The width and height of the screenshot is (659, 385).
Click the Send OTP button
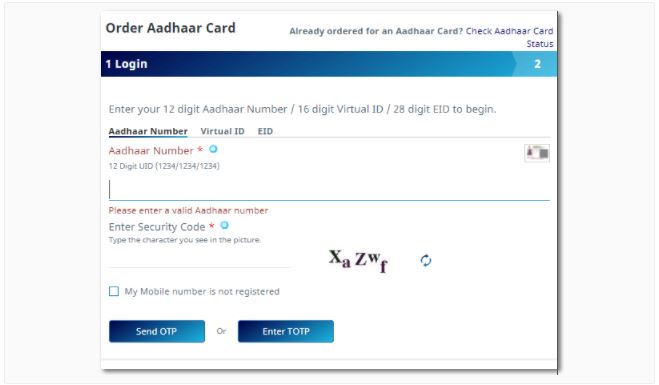coord(157,331)
